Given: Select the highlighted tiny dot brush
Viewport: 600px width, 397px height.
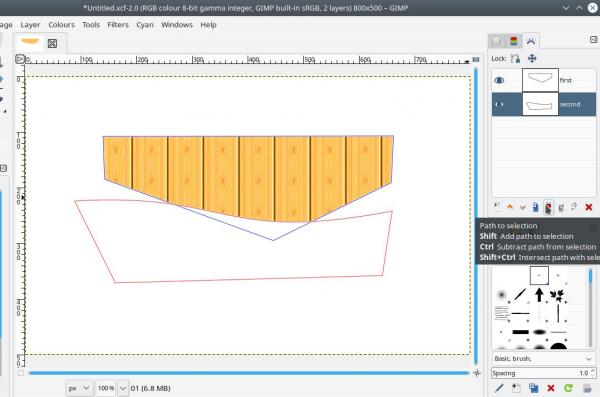Looking at the screenshot, I should [x=539, y=276].
